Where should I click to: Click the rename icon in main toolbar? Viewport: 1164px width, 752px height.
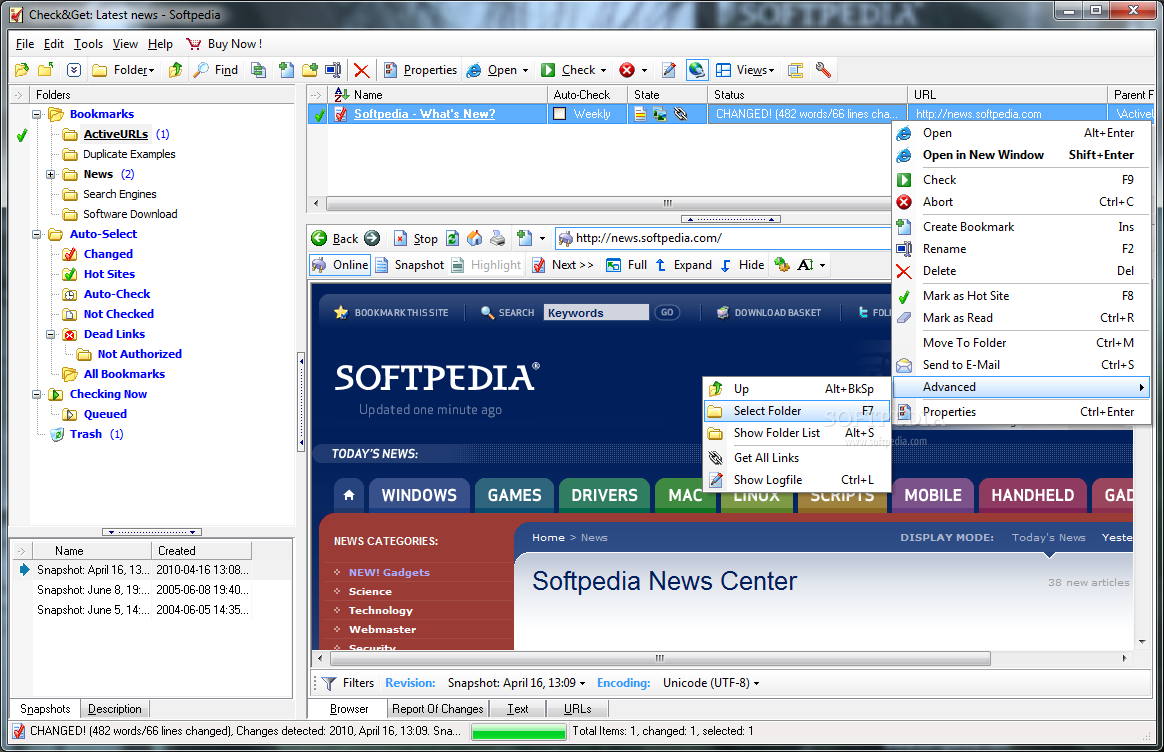point(333,70)
